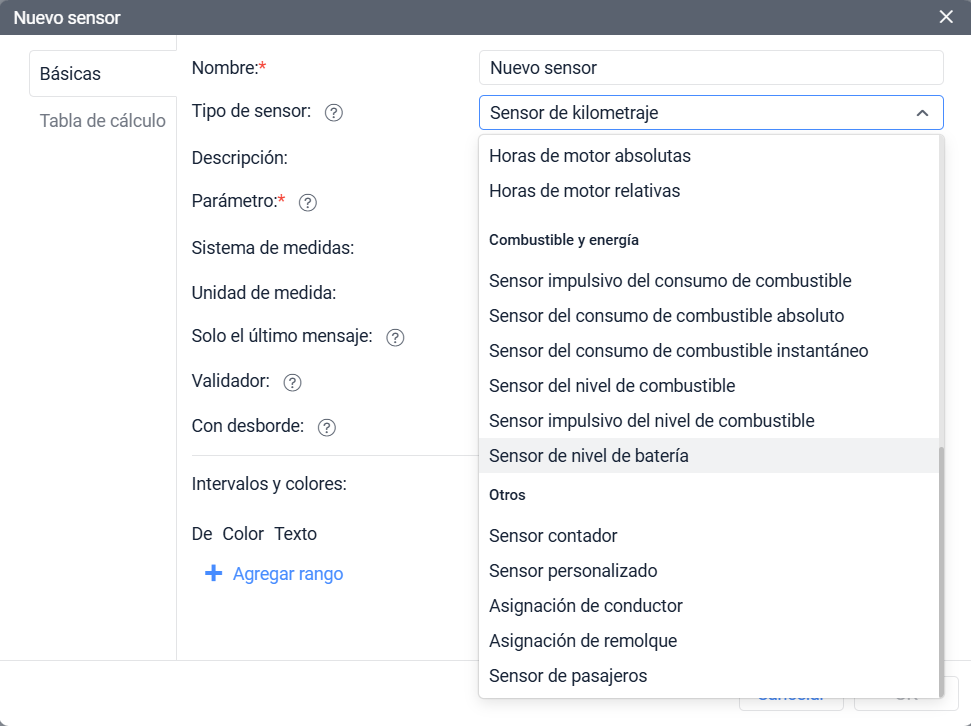Close the Nuevo sensor dialog with the X
The width and height of the screenshot is (971, 726).
pos(945,17)
